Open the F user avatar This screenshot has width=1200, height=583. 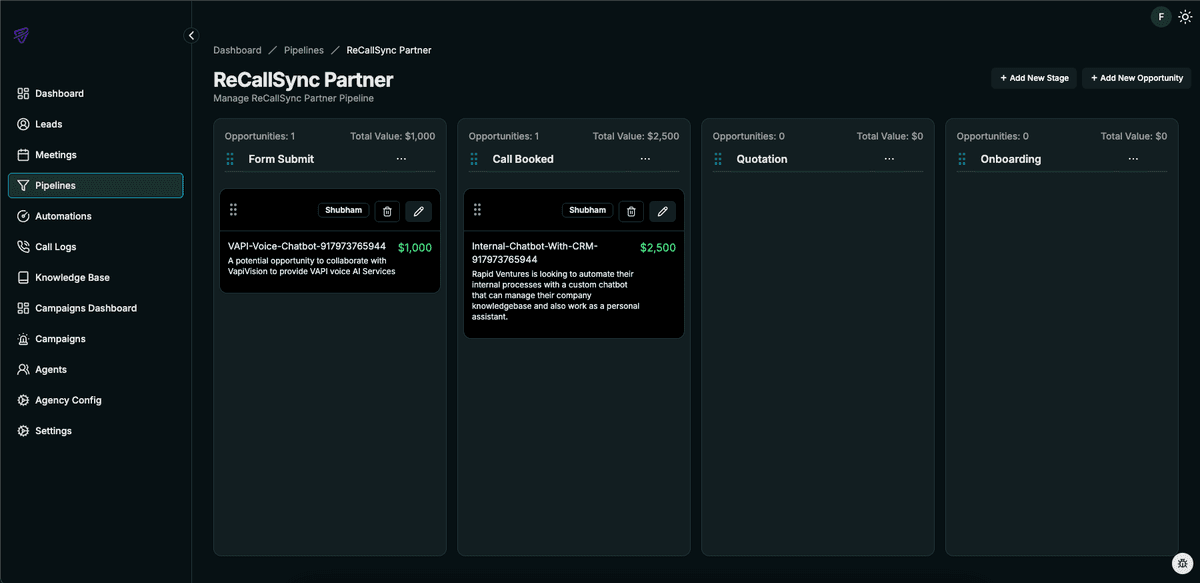(1161, 17)
